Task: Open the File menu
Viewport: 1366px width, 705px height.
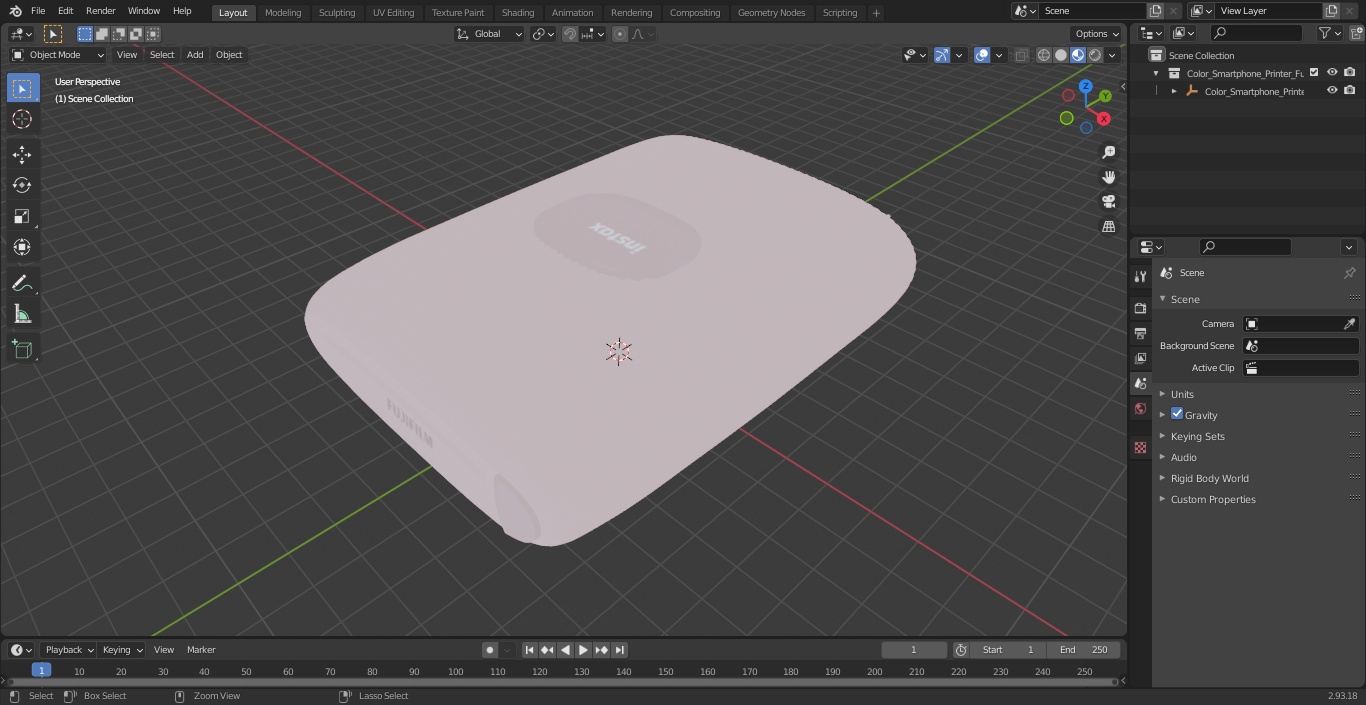Action: tap(38, 11)
